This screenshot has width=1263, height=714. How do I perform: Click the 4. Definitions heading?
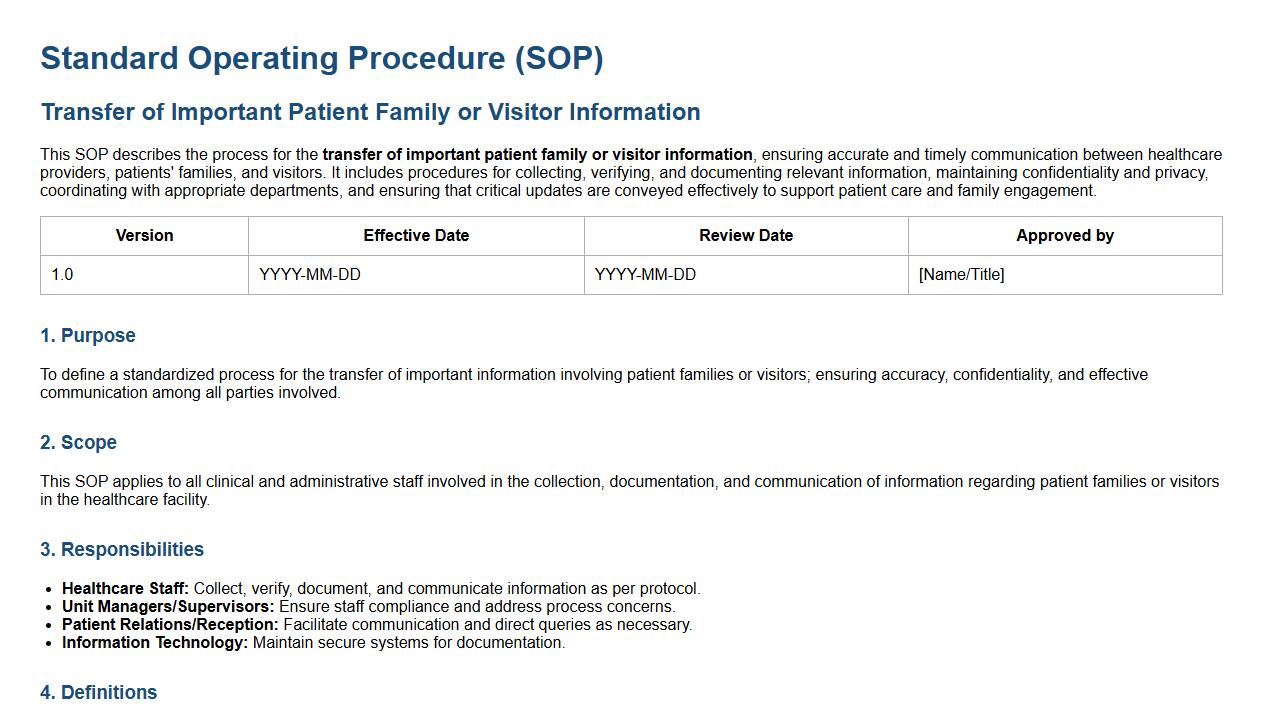(99, 693)
